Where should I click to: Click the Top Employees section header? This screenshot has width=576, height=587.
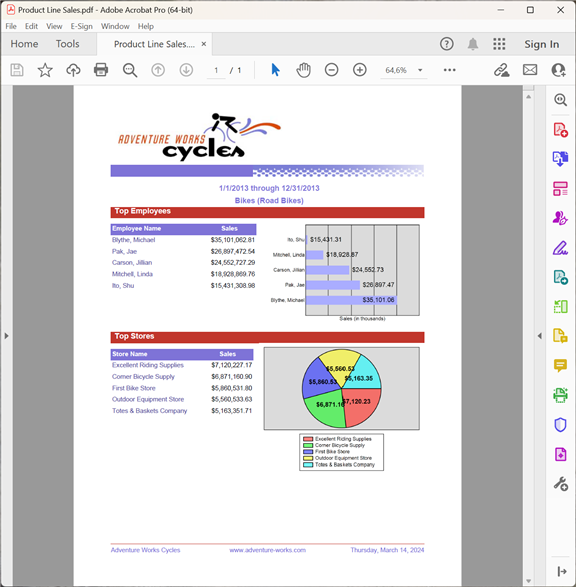(x=267, y=212)
